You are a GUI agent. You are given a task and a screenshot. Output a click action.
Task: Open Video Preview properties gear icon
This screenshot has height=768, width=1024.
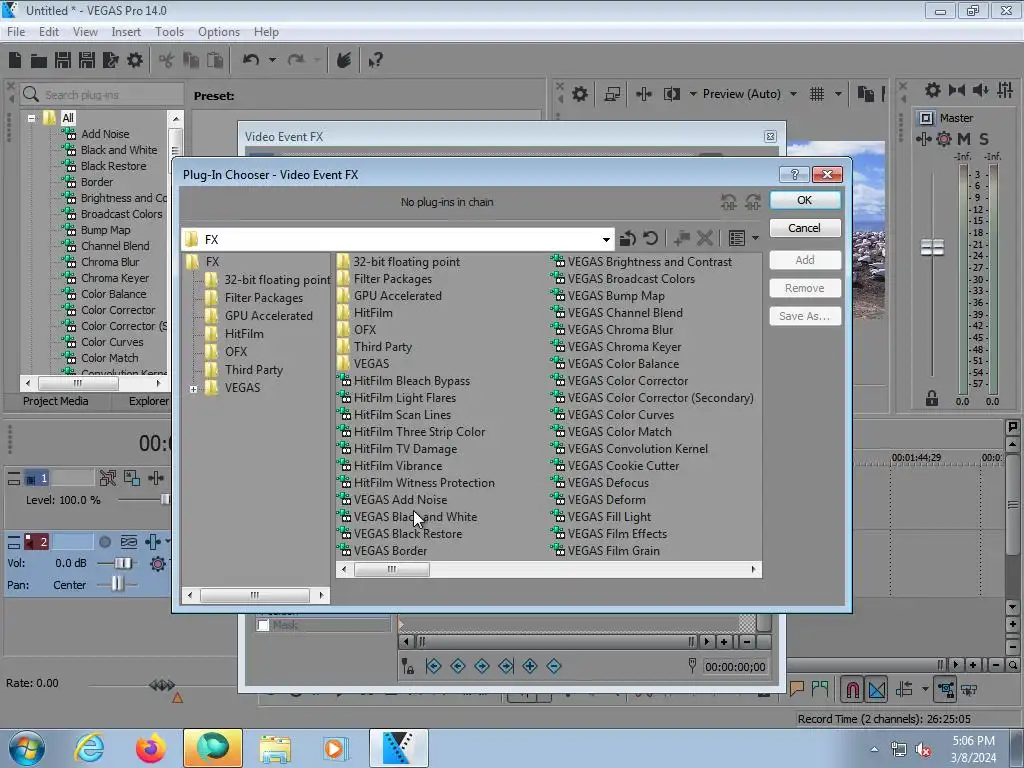pyautogui.click(x=580, y=94)
